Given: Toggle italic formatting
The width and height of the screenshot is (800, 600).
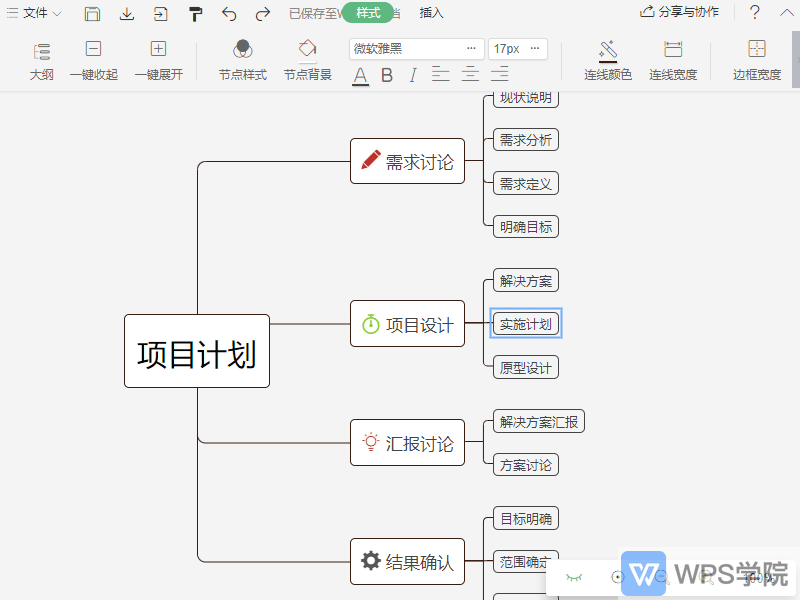Looking at the screenshot, I should [413, 76].
